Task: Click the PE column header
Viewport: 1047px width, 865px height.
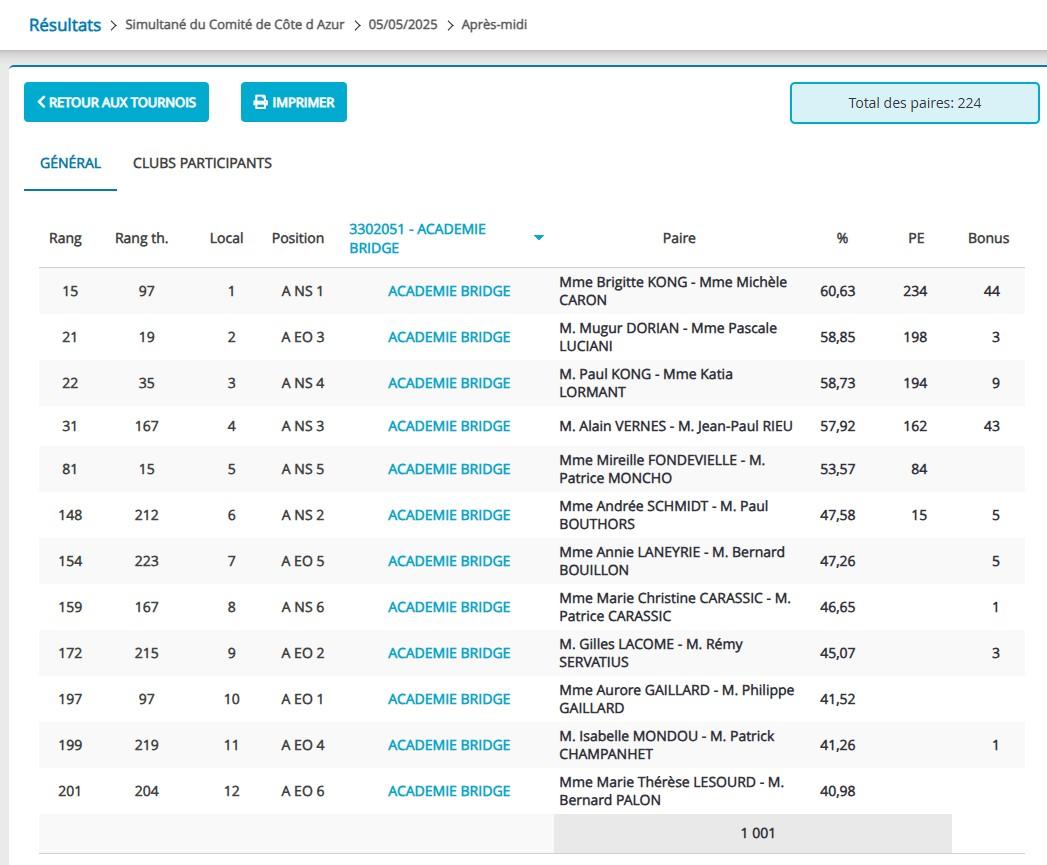Action: 916,238
